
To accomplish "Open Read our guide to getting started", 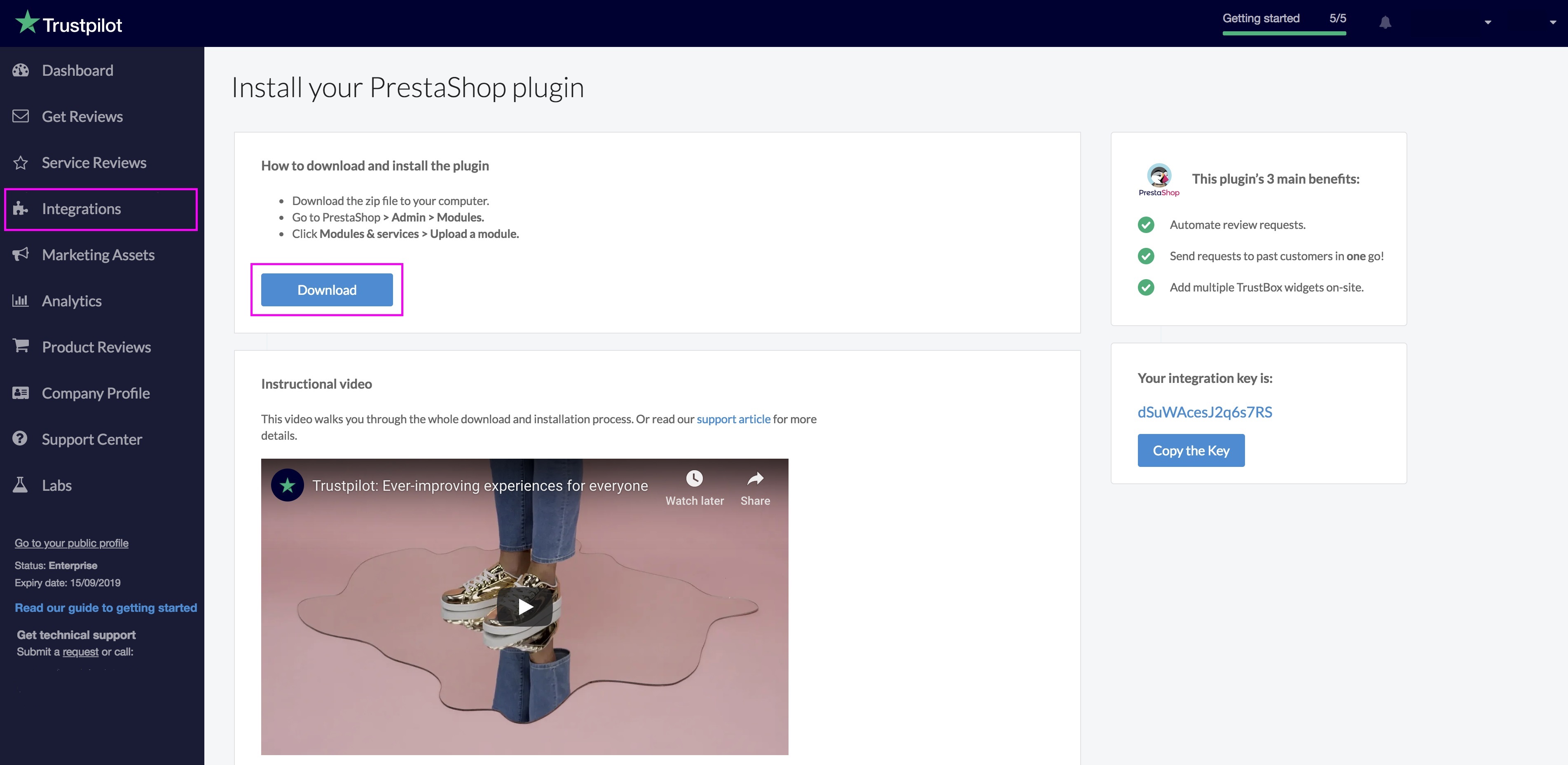I will (106, 607).
